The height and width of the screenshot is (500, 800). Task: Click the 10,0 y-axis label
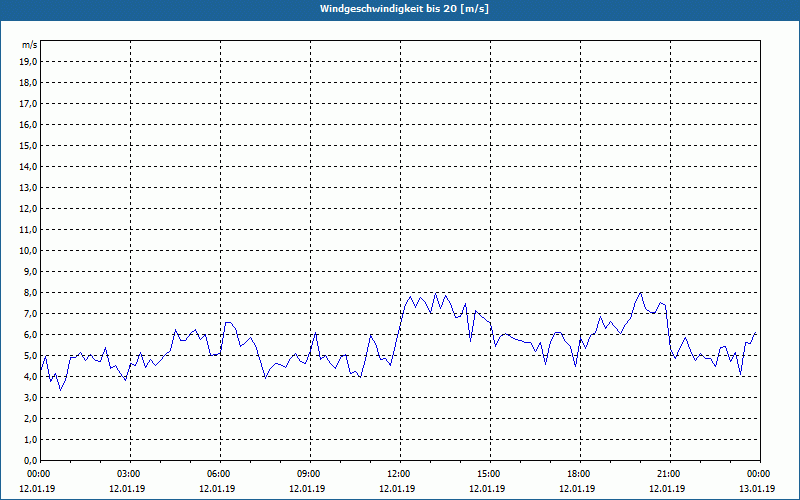pos(28,251)
